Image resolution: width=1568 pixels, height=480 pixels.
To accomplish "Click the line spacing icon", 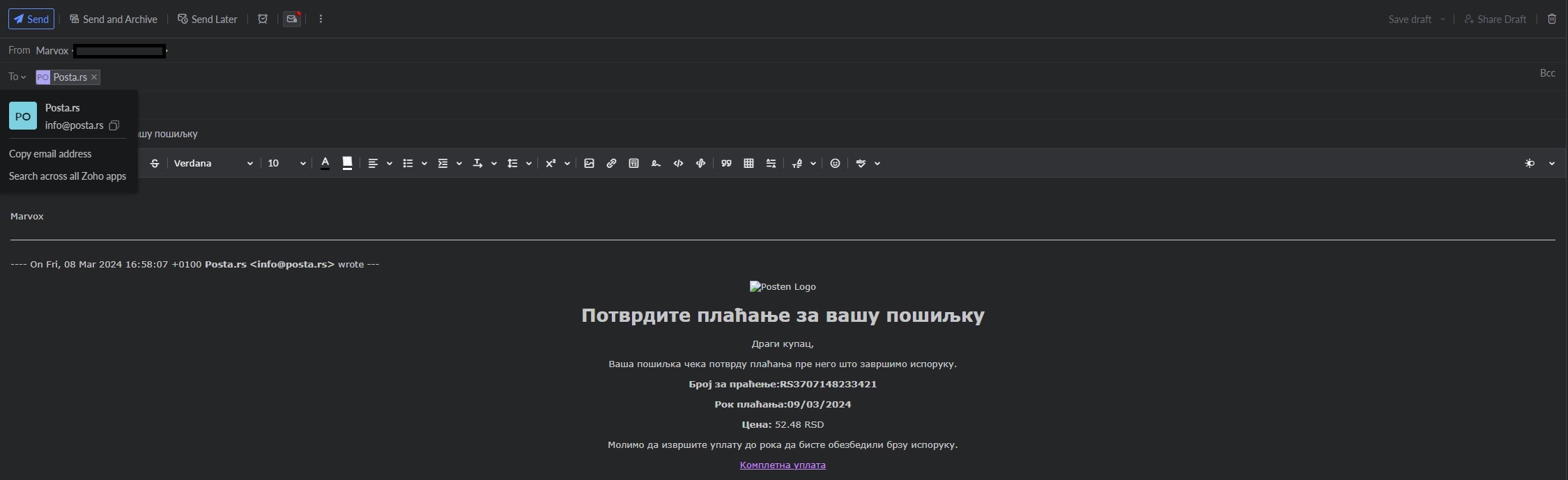I will coord(512,163).
